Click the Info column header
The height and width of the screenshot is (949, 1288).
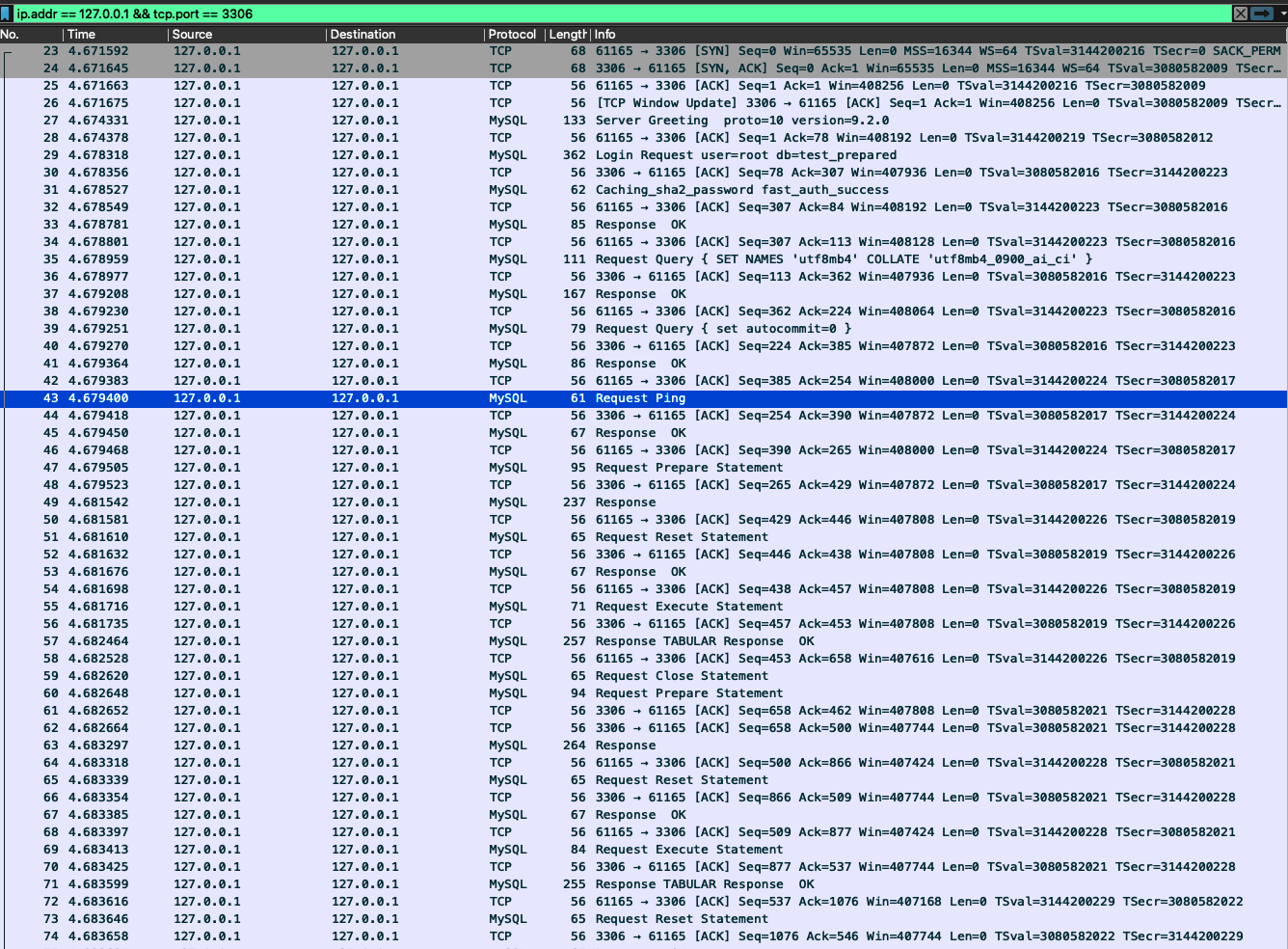point(868,34)
